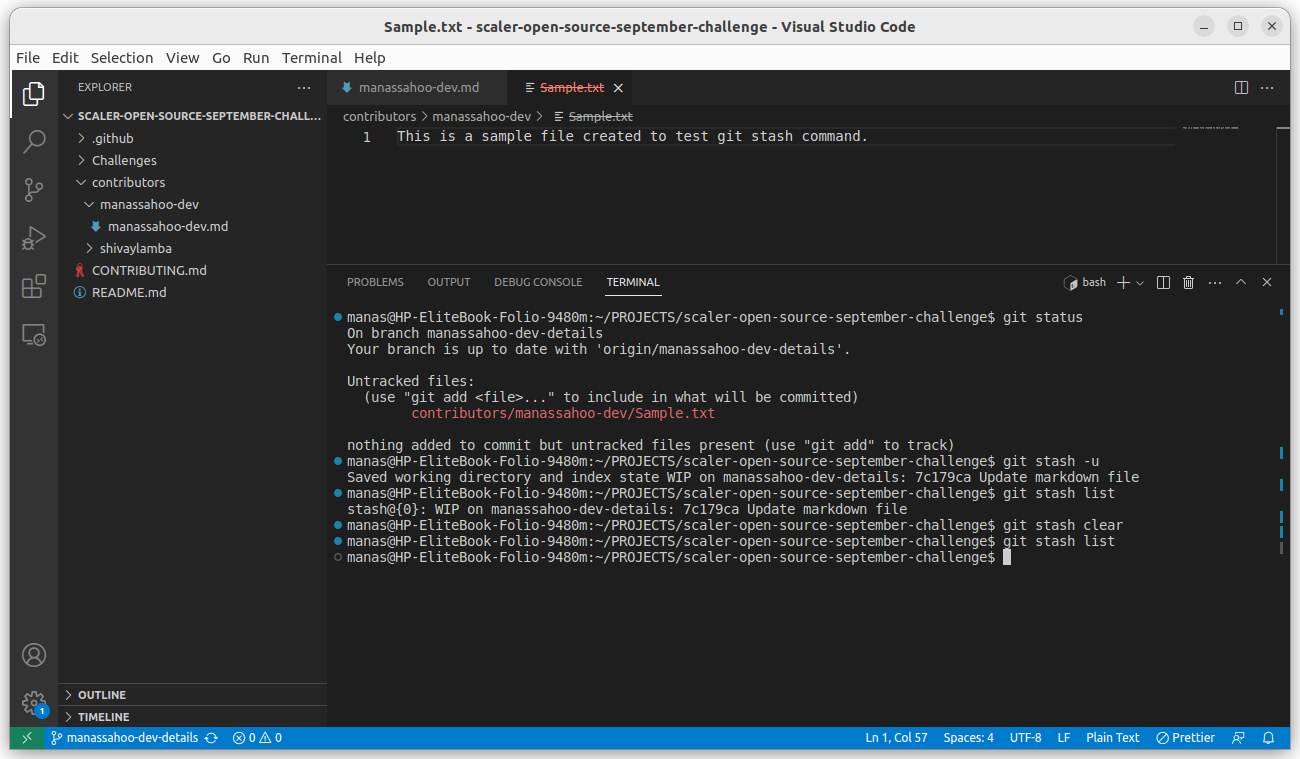This screenshot has width=1300, height=759.
Task: Expand the TIMELINE section
Action: tap(104, 716)
